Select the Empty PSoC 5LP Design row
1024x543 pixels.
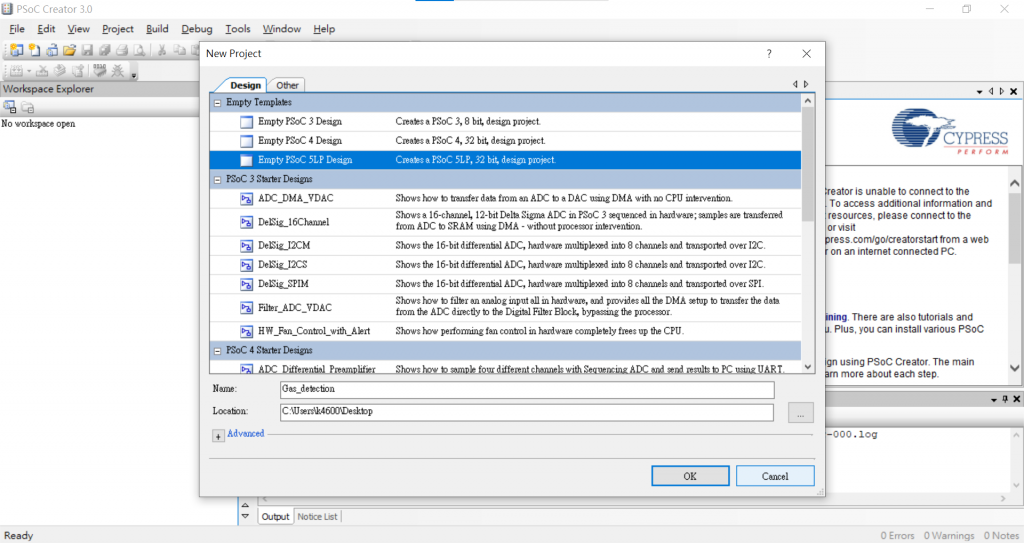505,160
